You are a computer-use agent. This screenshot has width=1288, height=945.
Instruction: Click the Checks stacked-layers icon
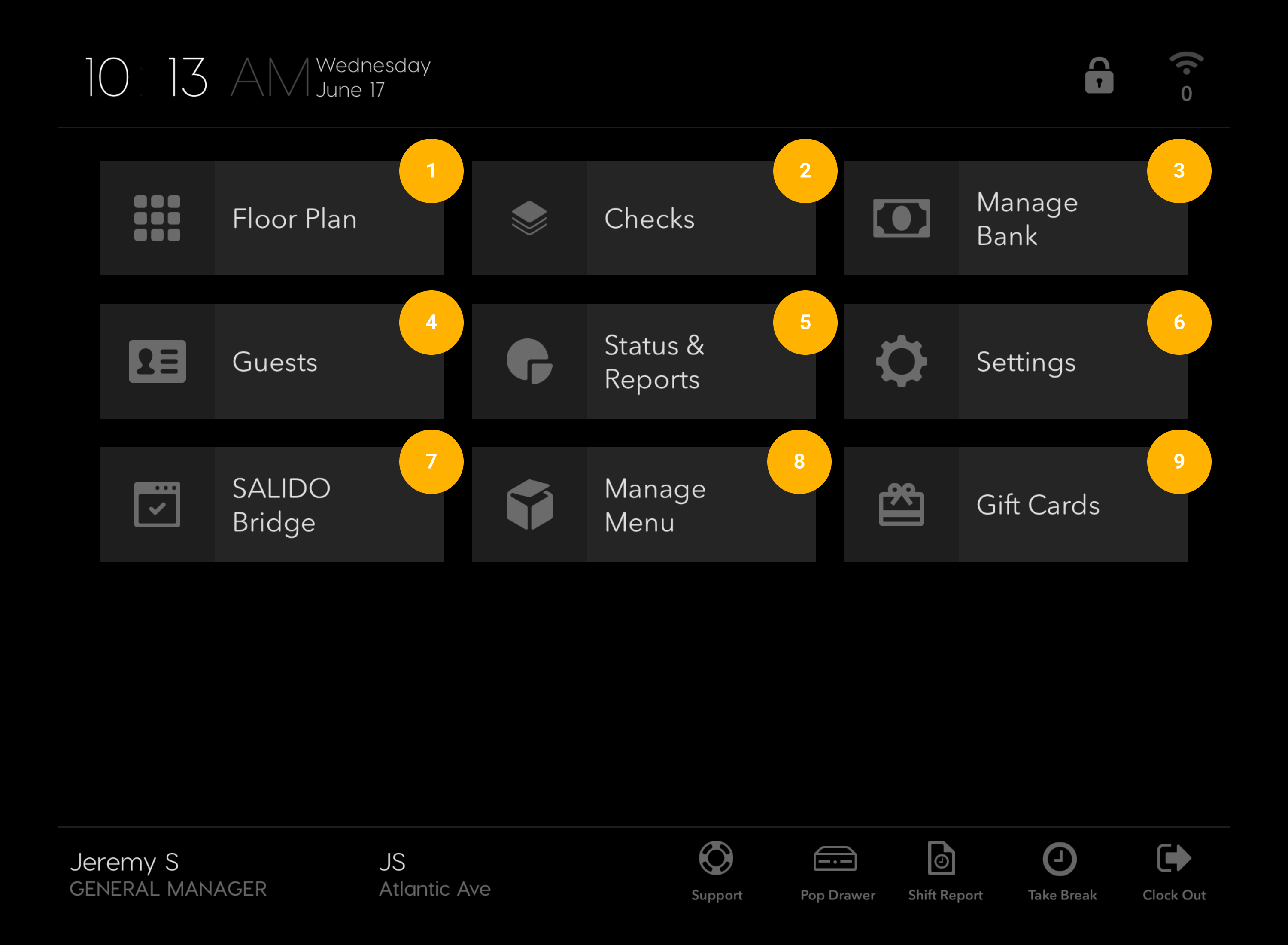[529, 219]
